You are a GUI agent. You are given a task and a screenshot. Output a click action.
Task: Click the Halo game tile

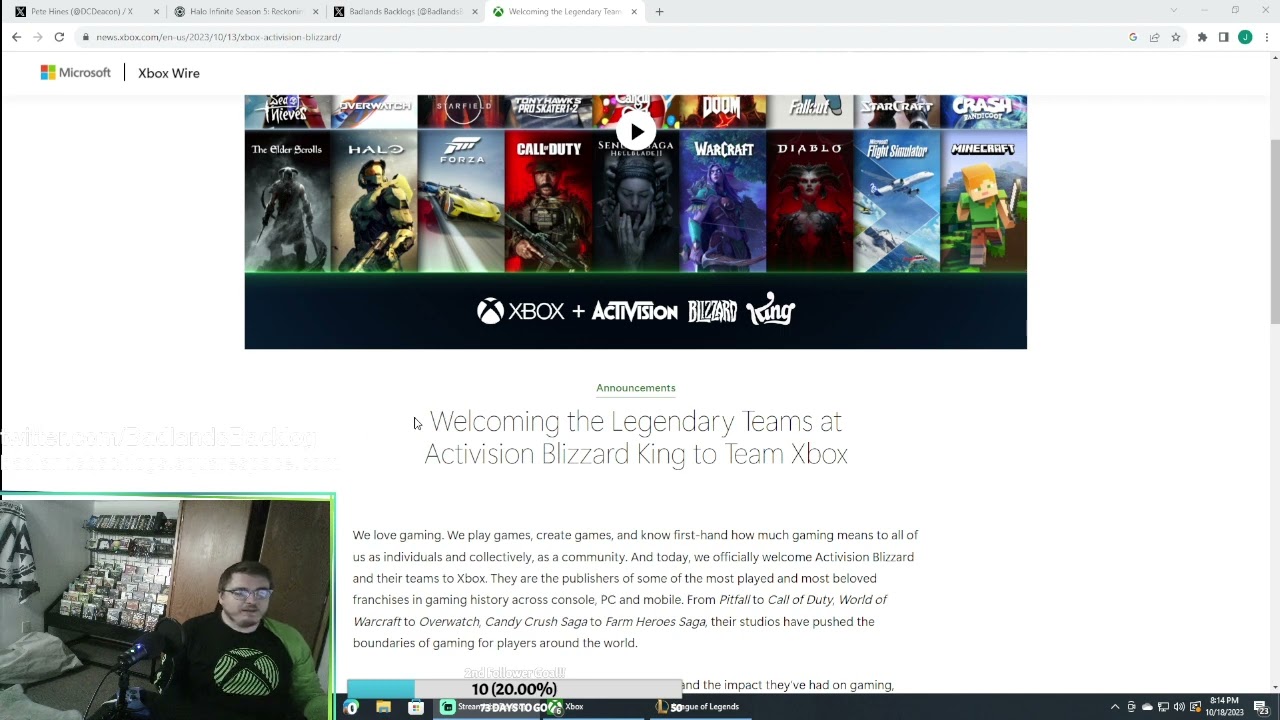[374, 201]
